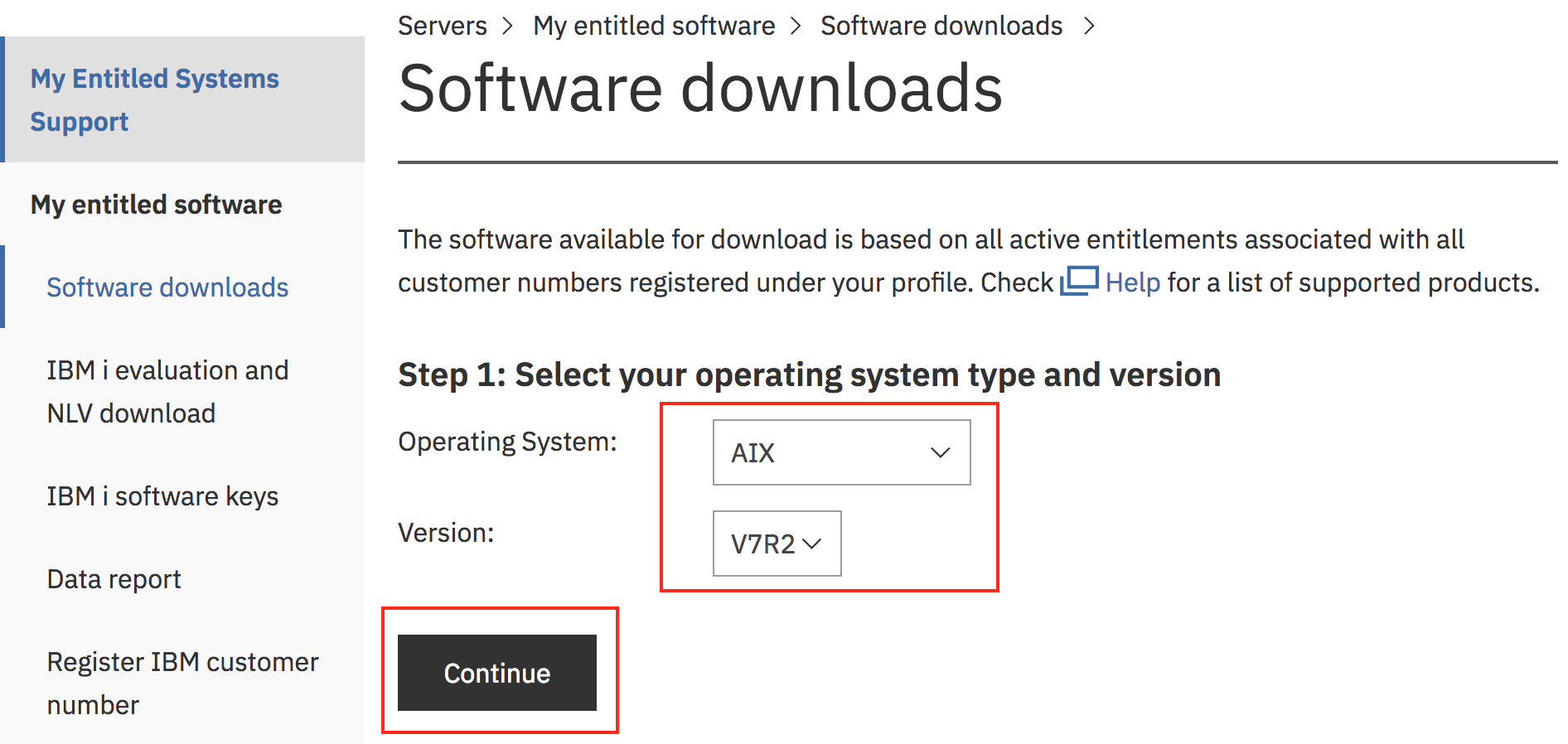Open the Data report sidebar item
This screenshot has height=744, width=1568.
114,579
